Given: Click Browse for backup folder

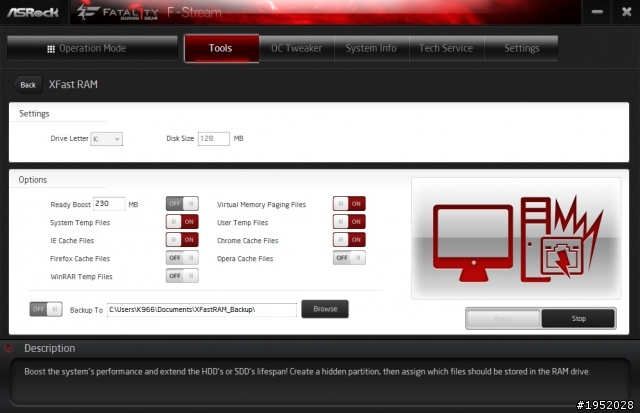Looking at the screenshot, I should click(325, 309).
